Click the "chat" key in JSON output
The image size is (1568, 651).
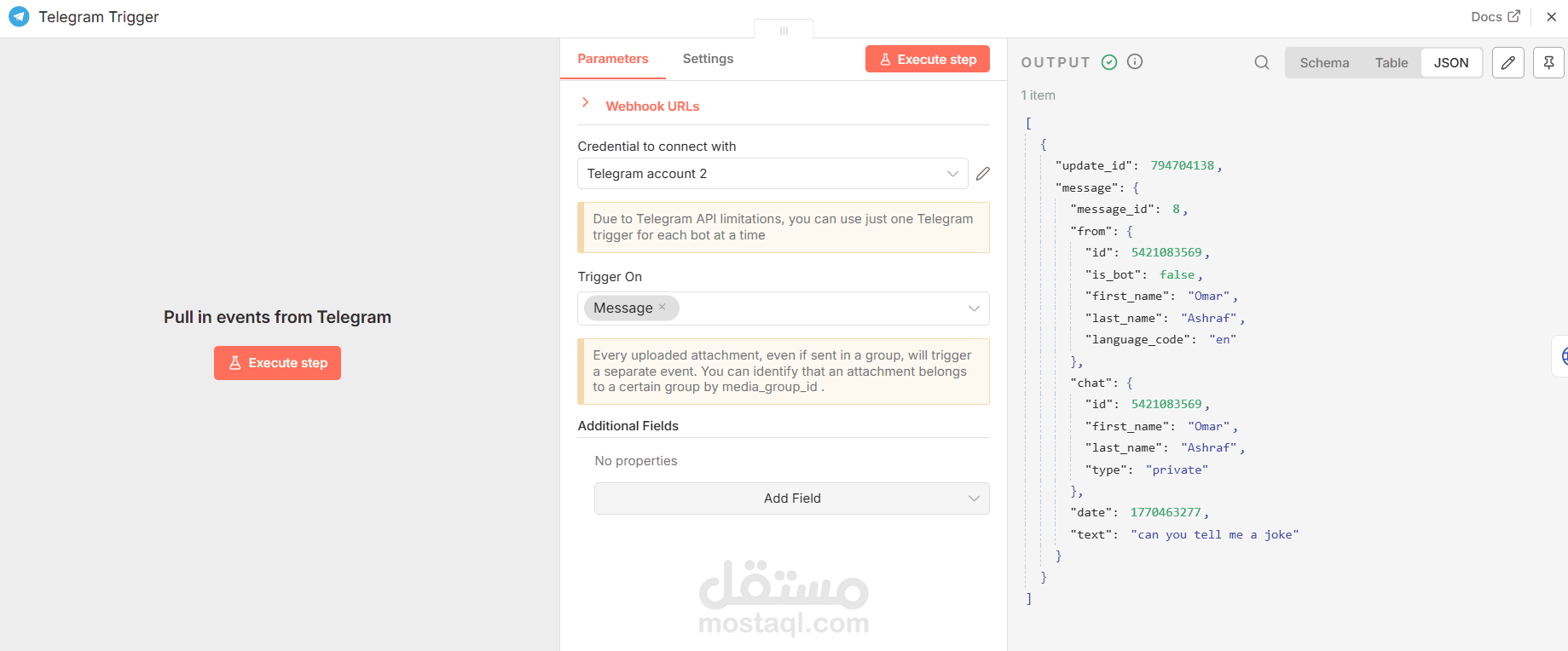pos(1094,383)
